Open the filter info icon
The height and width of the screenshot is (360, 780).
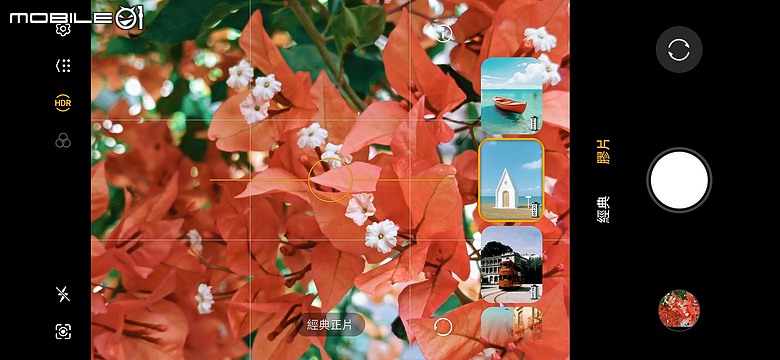pos(442,34)
